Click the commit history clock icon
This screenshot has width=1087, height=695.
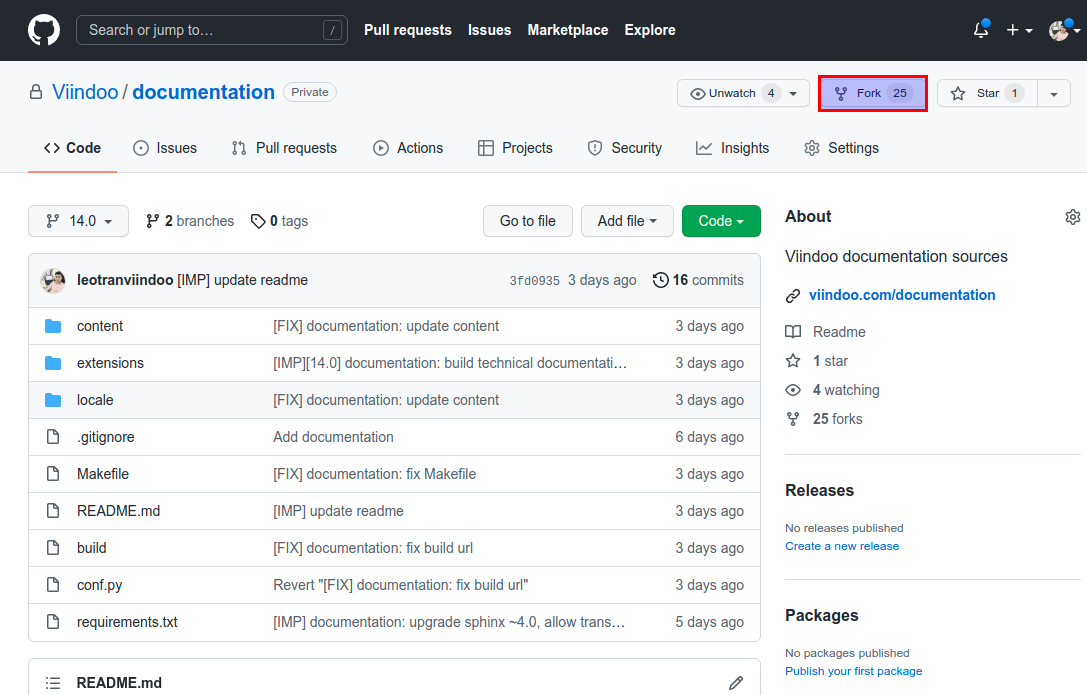click(660, 280)
